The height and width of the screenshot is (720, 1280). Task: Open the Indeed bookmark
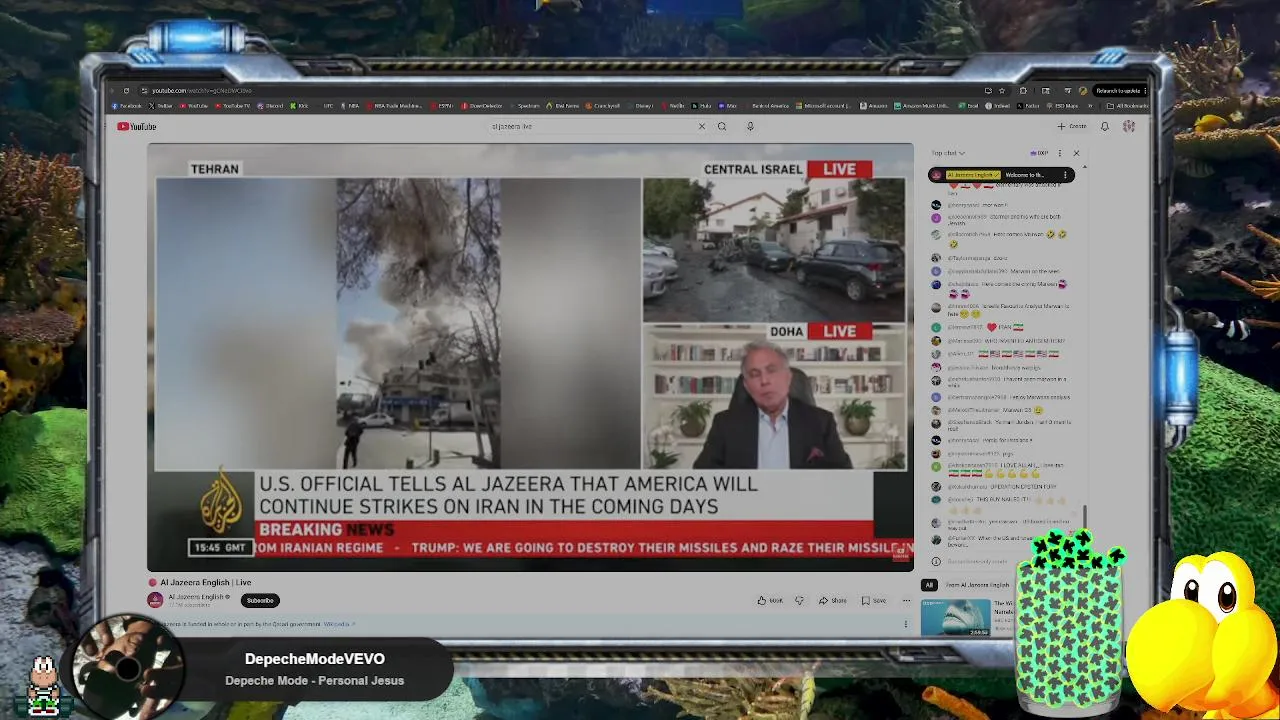click(x=998, y=106)
